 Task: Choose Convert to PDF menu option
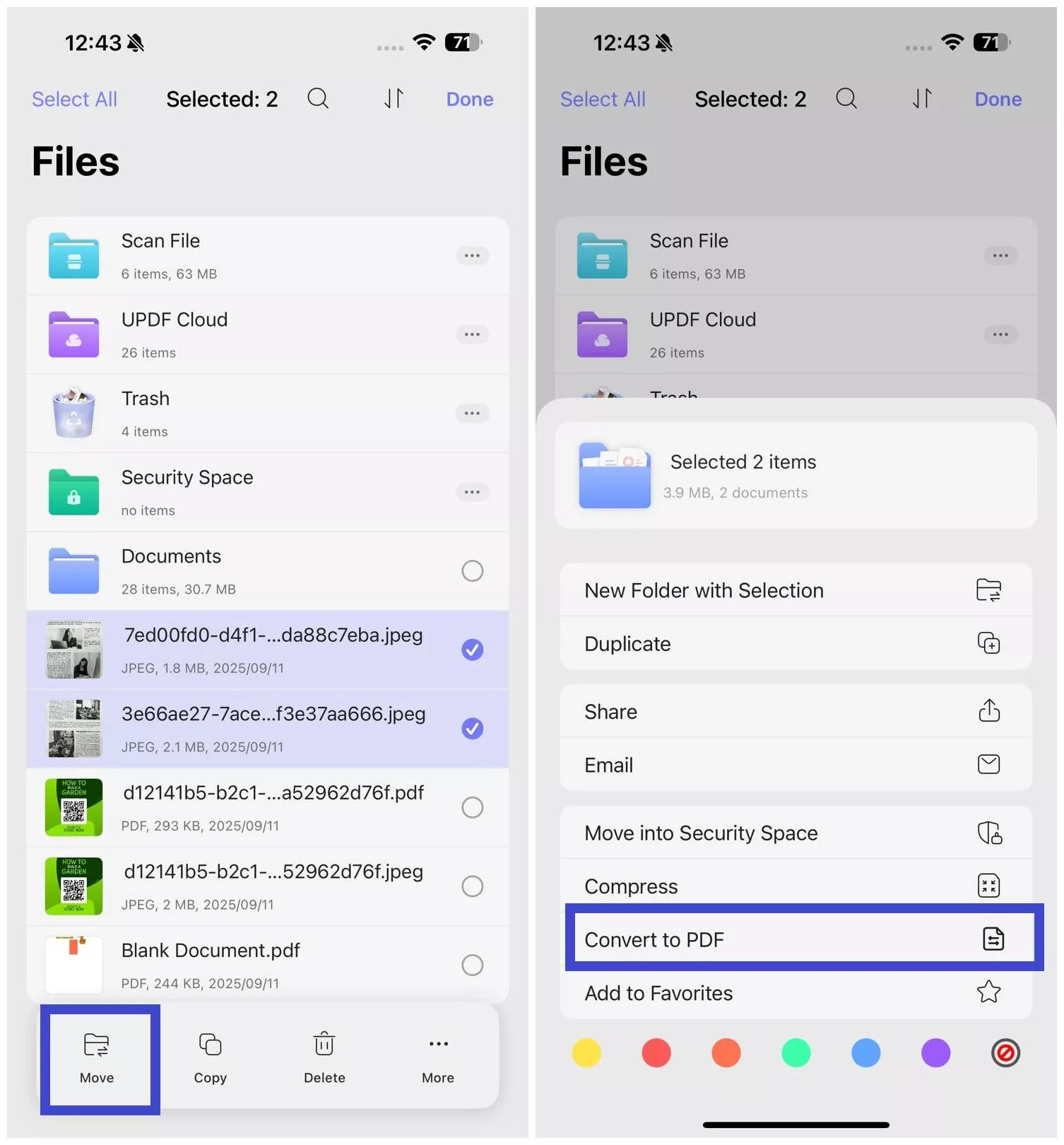click(796, 939)
